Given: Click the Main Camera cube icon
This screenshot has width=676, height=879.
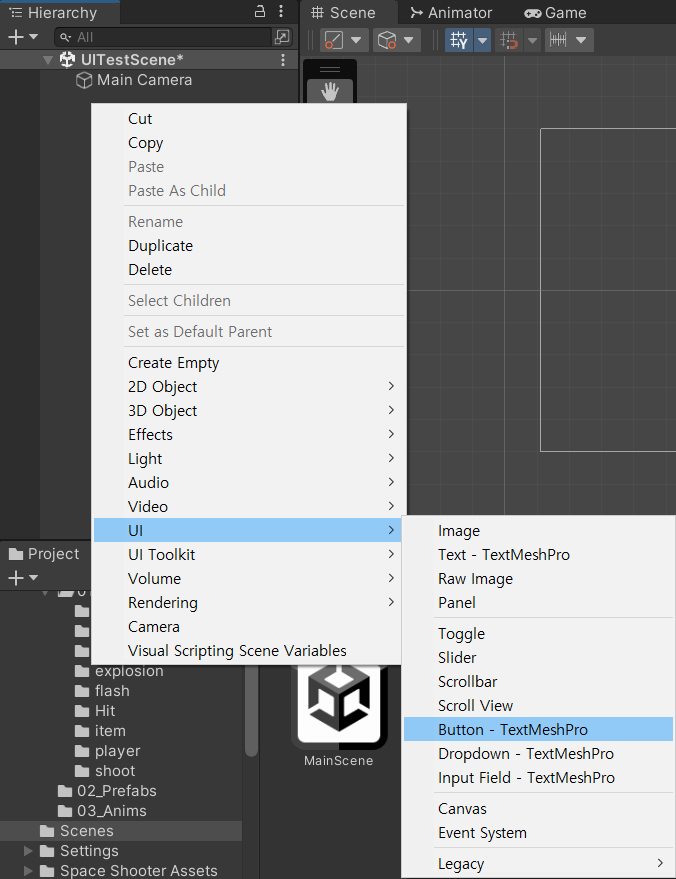Looking at the screenshot, I should [x=84, y=80].
